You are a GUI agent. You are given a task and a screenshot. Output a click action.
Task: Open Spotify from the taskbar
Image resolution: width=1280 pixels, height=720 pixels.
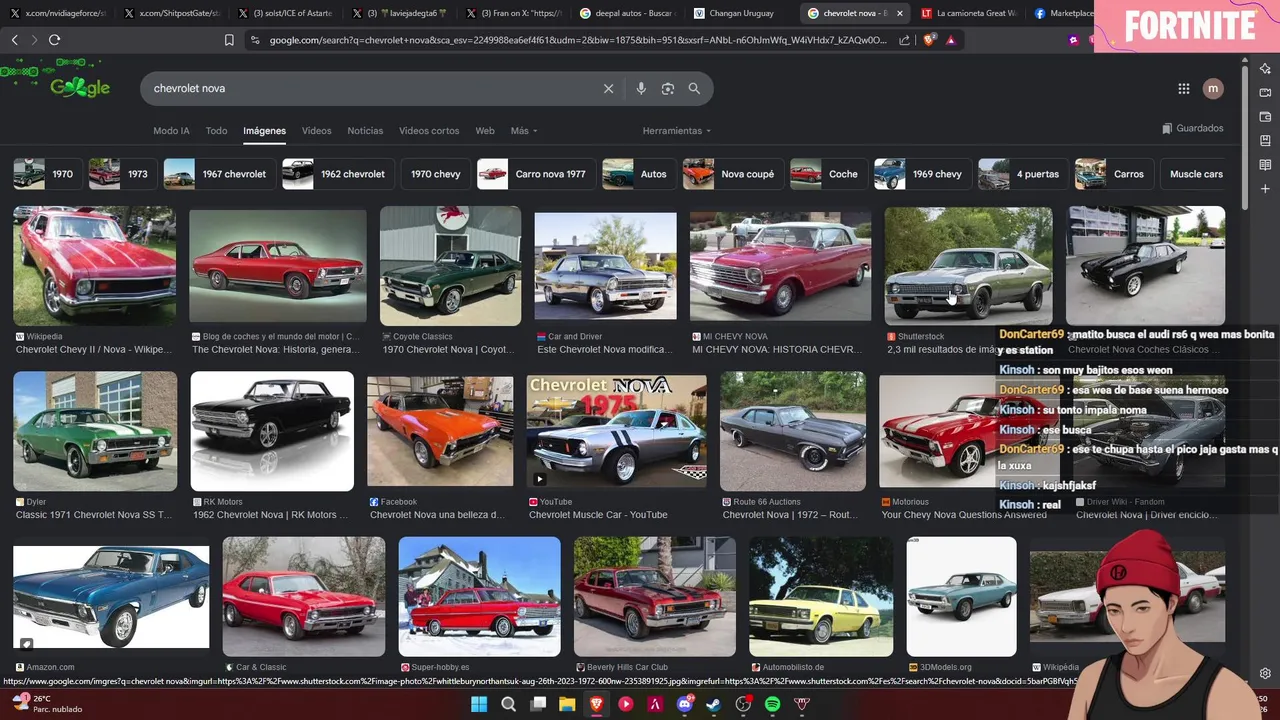coord(772,704)
